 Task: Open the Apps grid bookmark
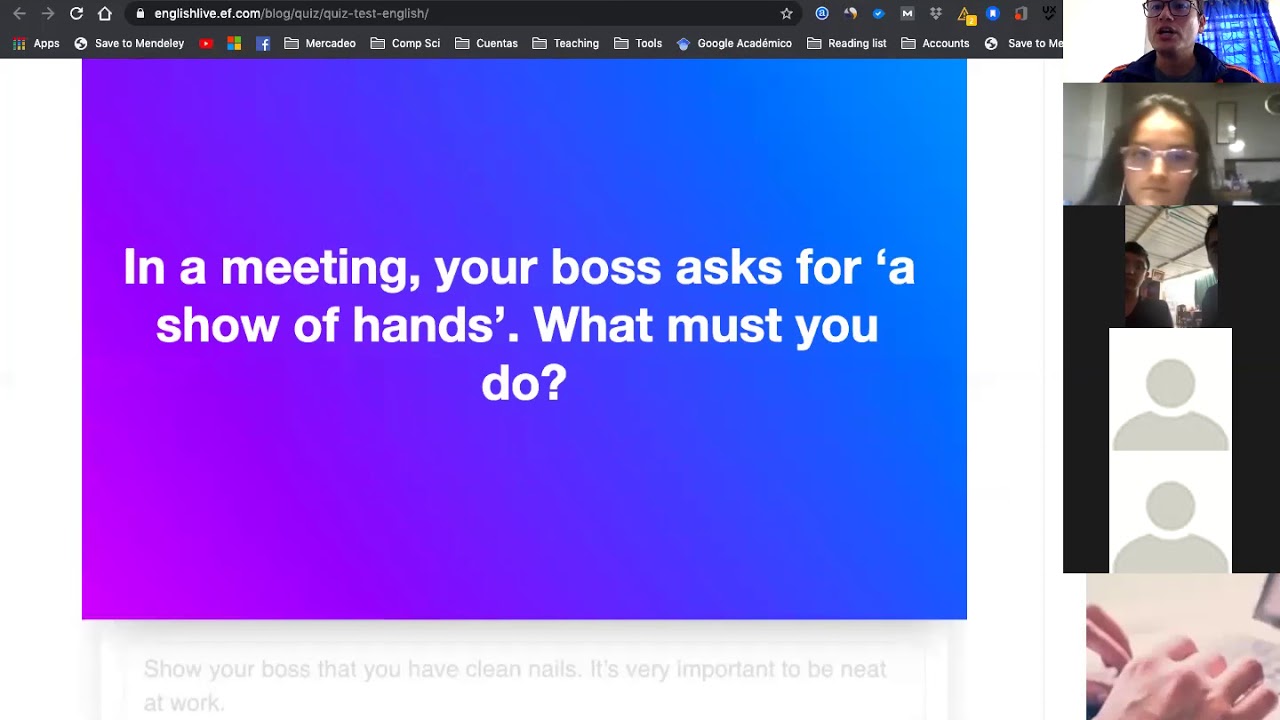(x=36, y=44)
